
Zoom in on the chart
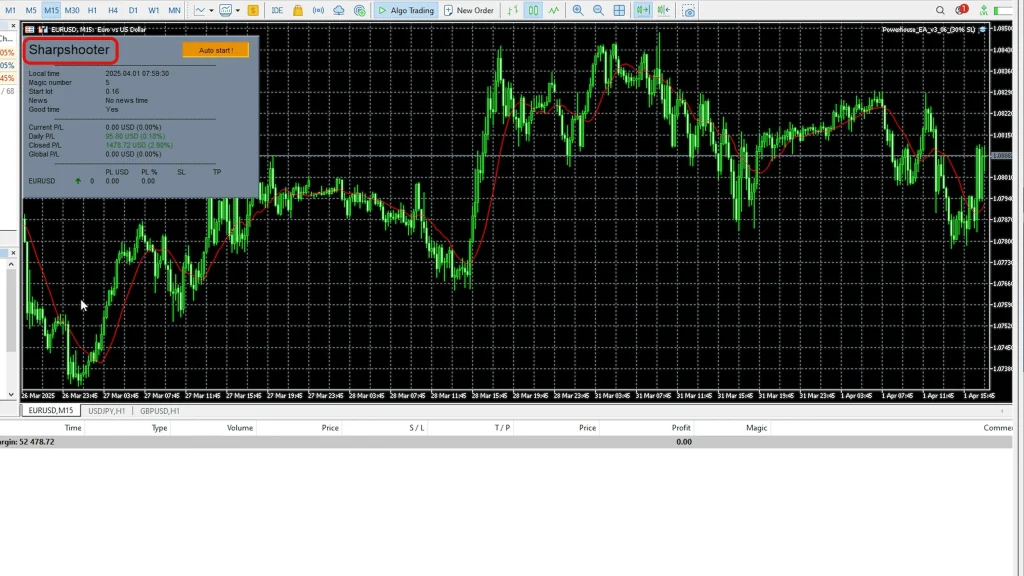coord(578,10)
